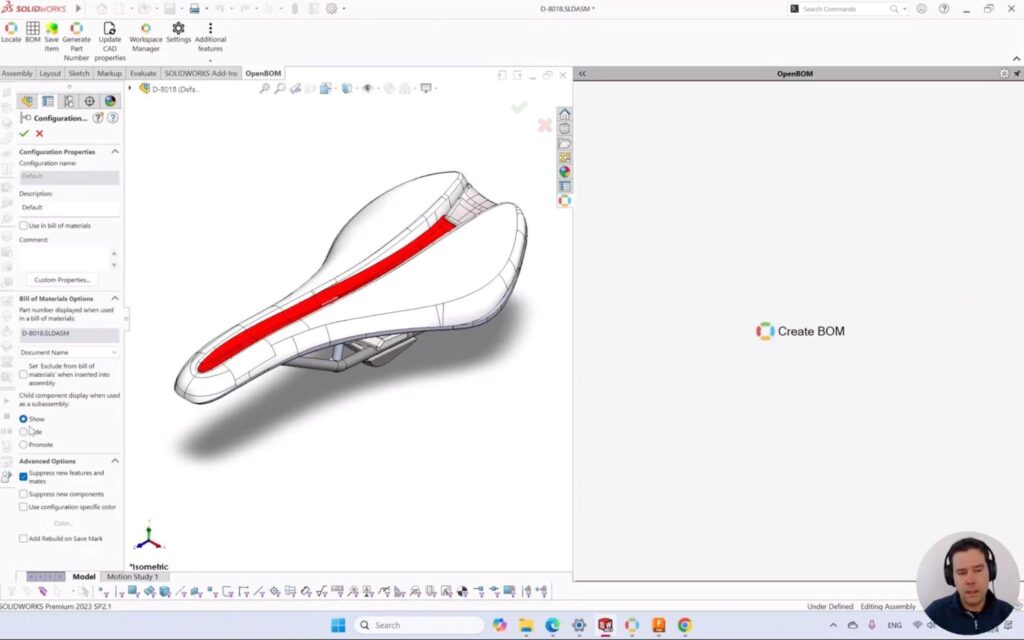
Task: Toggle Use in bill of materials checkbox
Action: [24, 225]
